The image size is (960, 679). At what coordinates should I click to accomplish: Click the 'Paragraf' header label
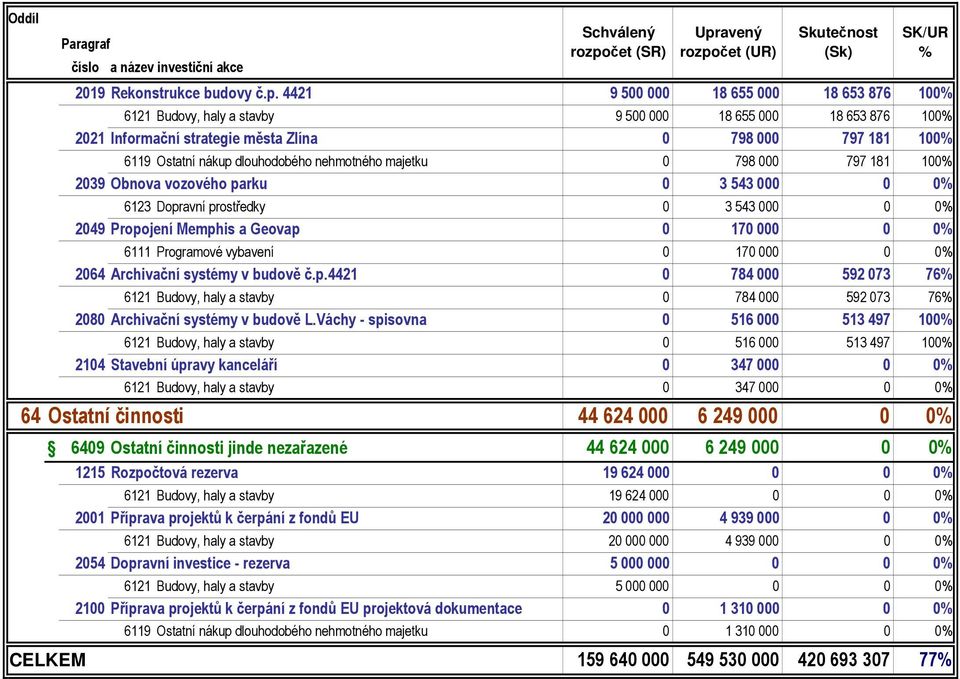click(x=86, y=44)
